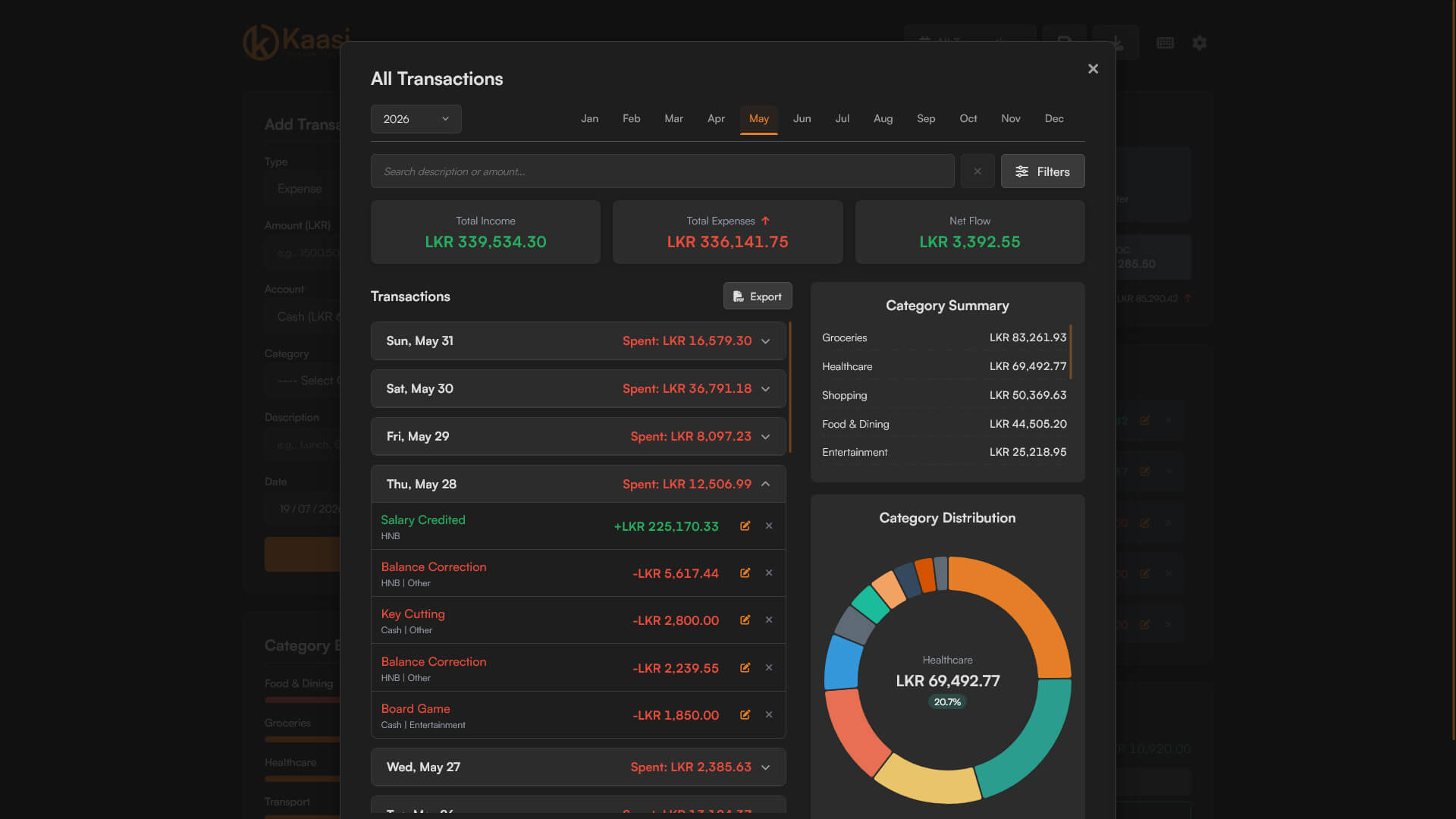Switch to the Apr month tab
The width and height of the screenshot is (1456, 819).
[x=716, y=119]
